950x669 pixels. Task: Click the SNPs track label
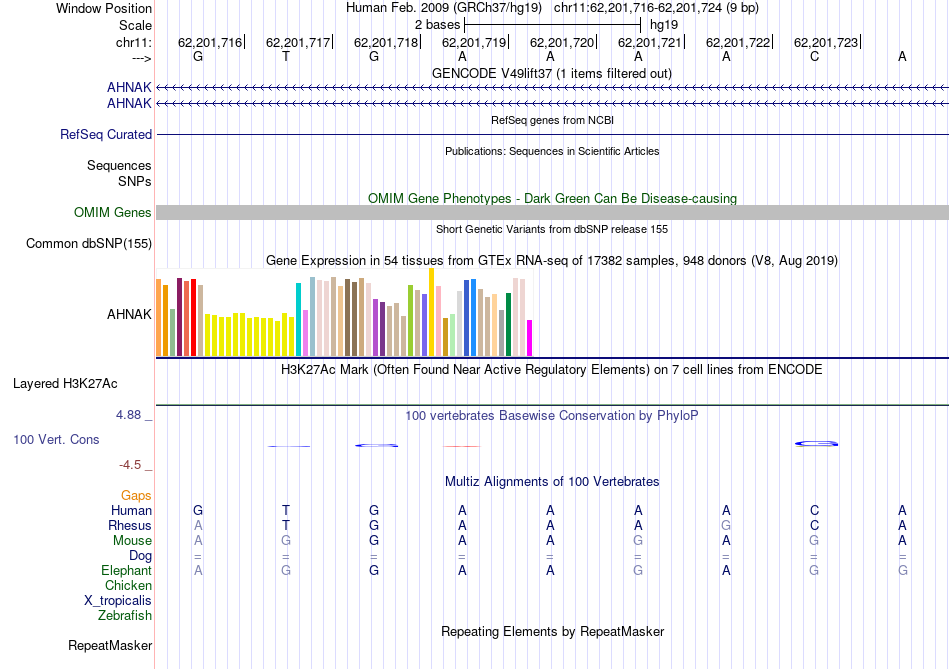[x=135, y=181]
